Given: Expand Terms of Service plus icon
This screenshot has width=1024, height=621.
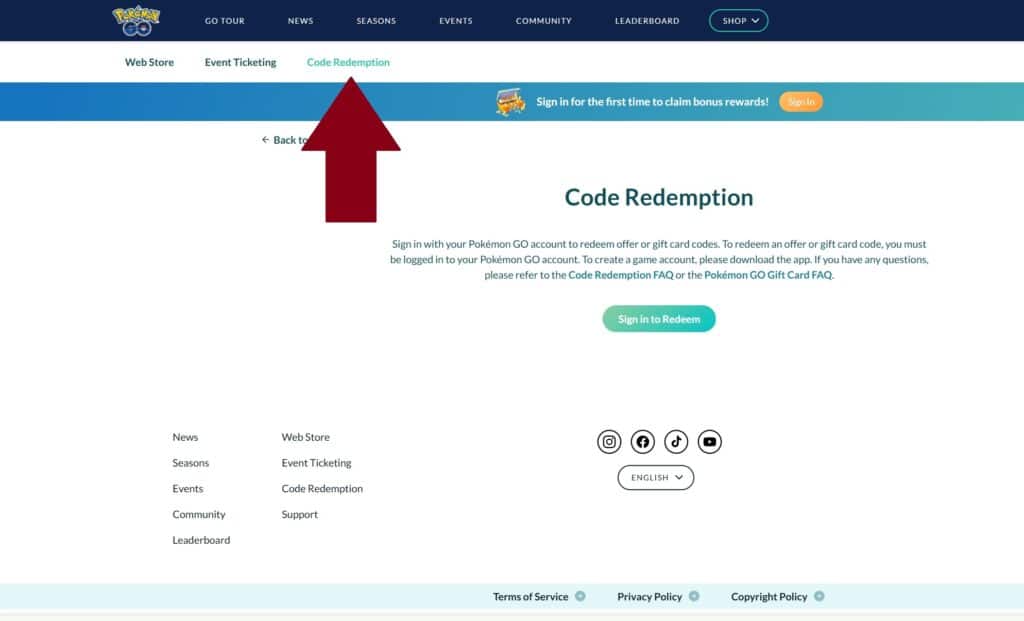Looking at the screenshot, I should [x=580, y=596].
